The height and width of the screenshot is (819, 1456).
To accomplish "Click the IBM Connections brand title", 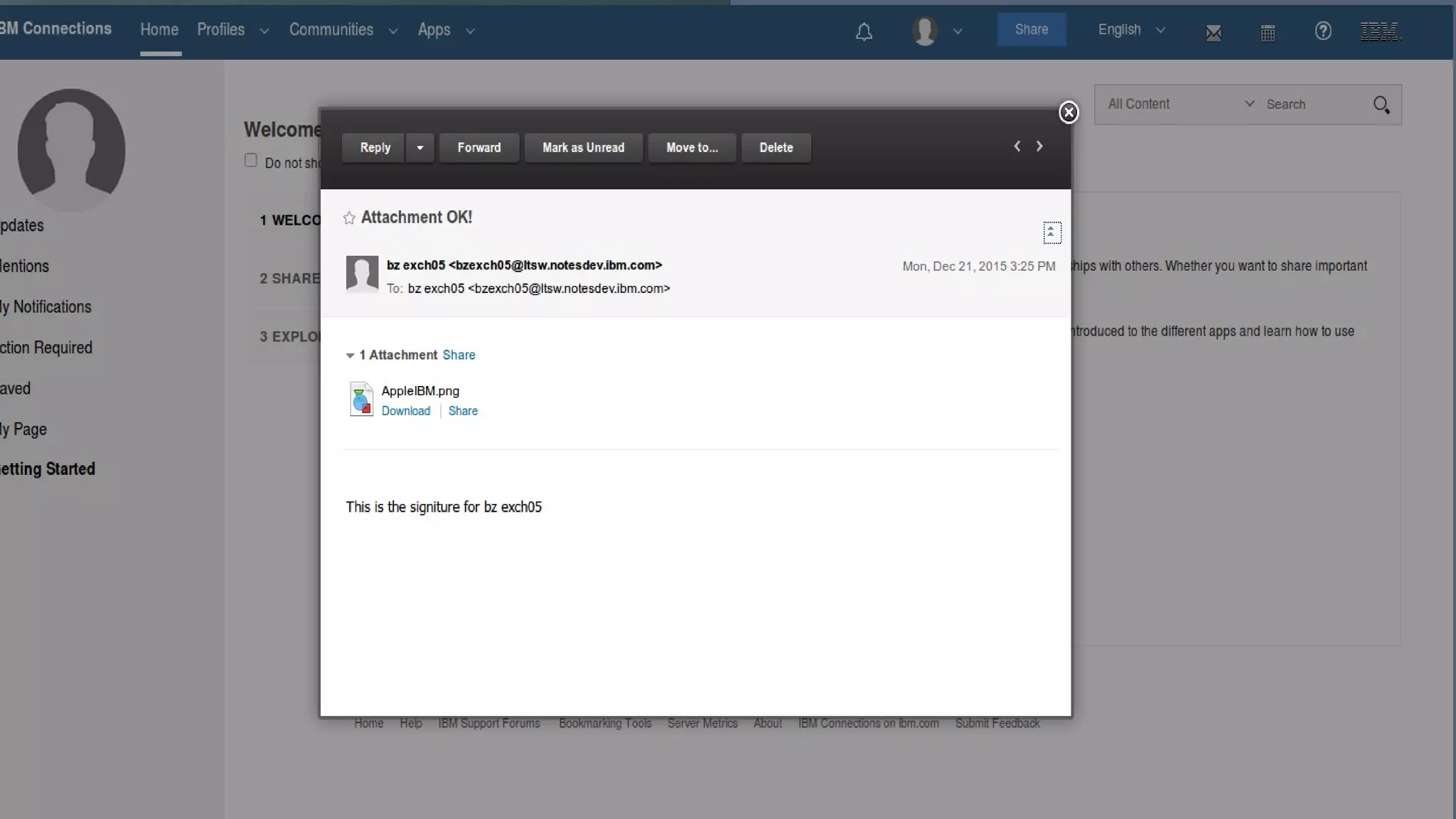I will (x=55, y=28).
